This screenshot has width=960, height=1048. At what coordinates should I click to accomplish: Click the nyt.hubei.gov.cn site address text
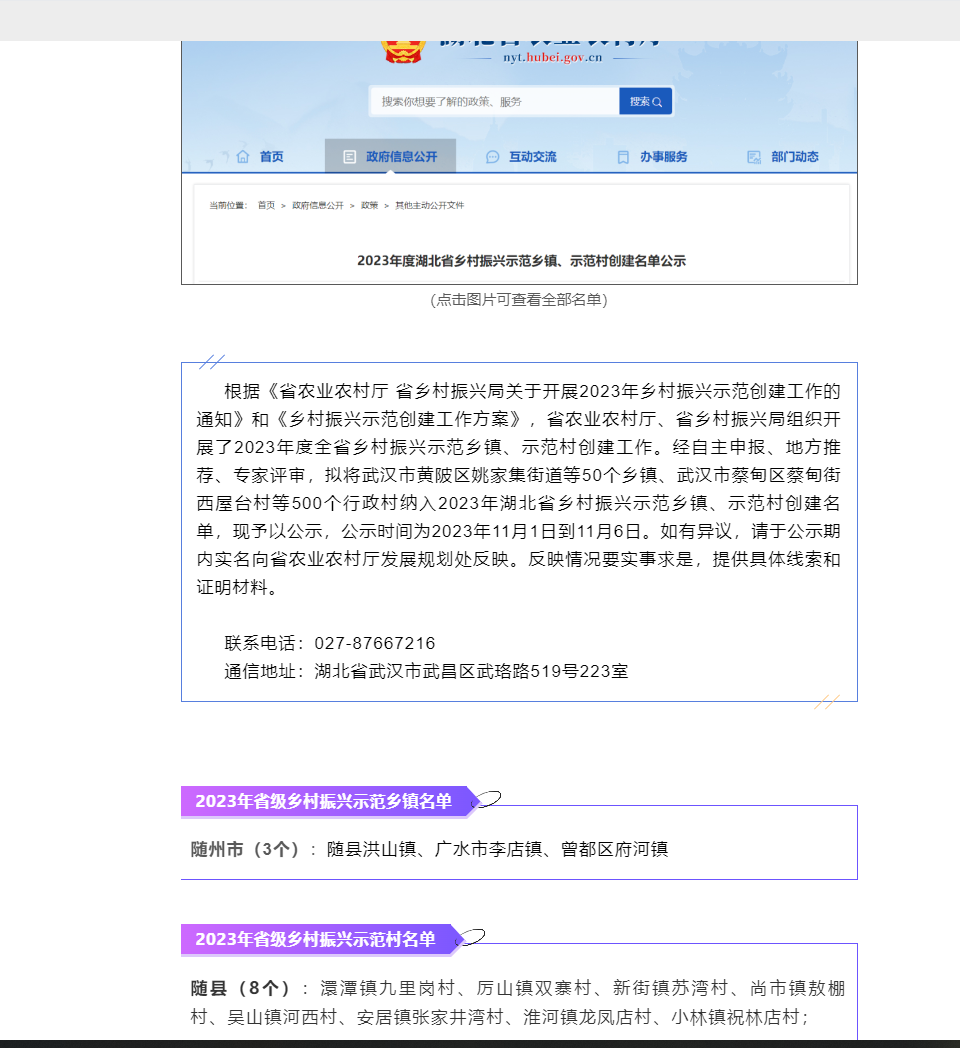tap(553, 57)
